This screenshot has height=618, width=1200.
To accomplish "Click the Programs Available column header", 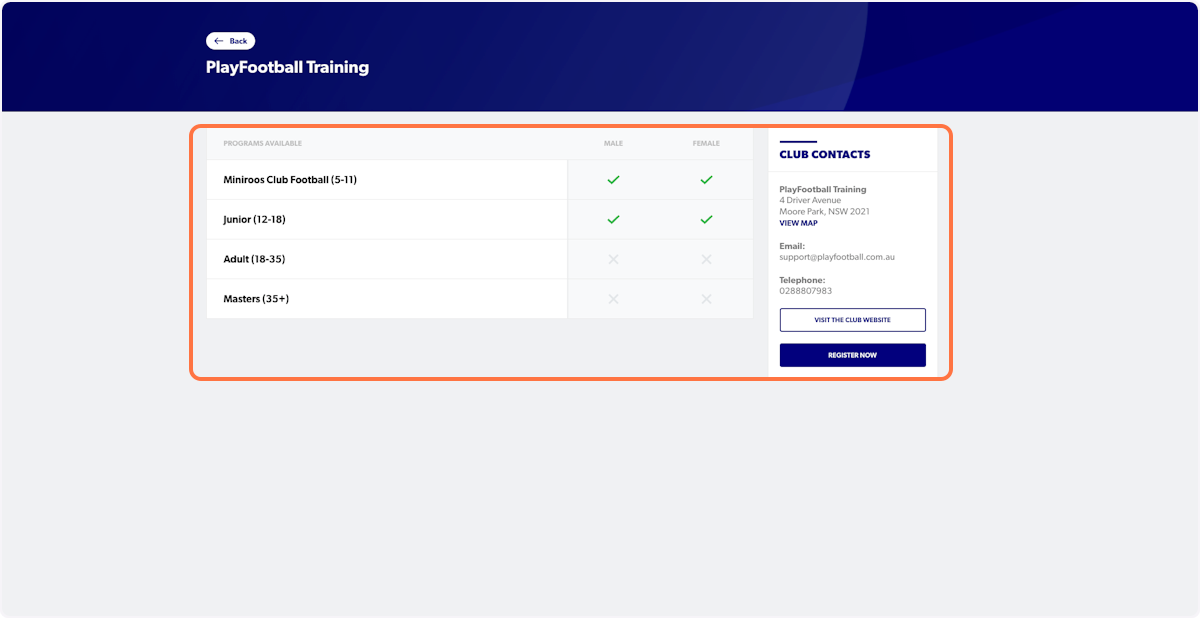I will pos(262,144).
